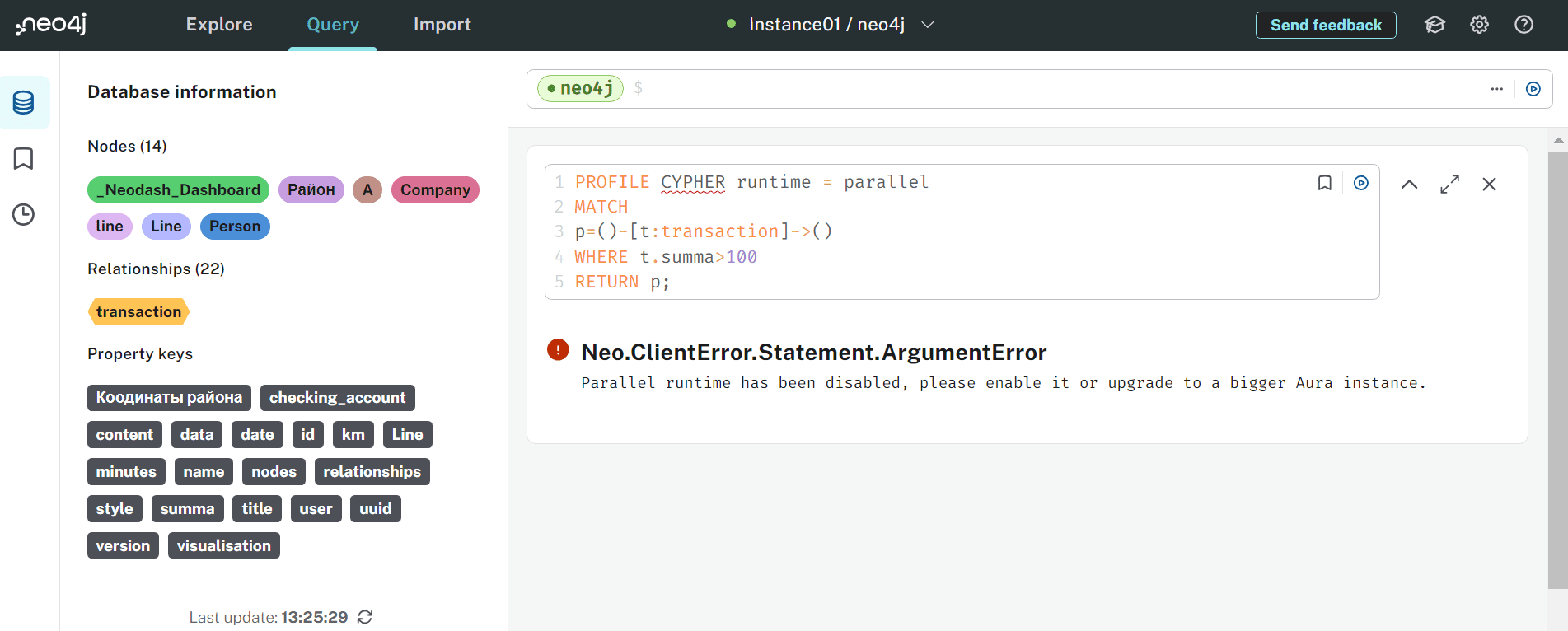Open the Instance01 / neo4j dropdown
1568x631 pixels.
(x=832, y=25)
